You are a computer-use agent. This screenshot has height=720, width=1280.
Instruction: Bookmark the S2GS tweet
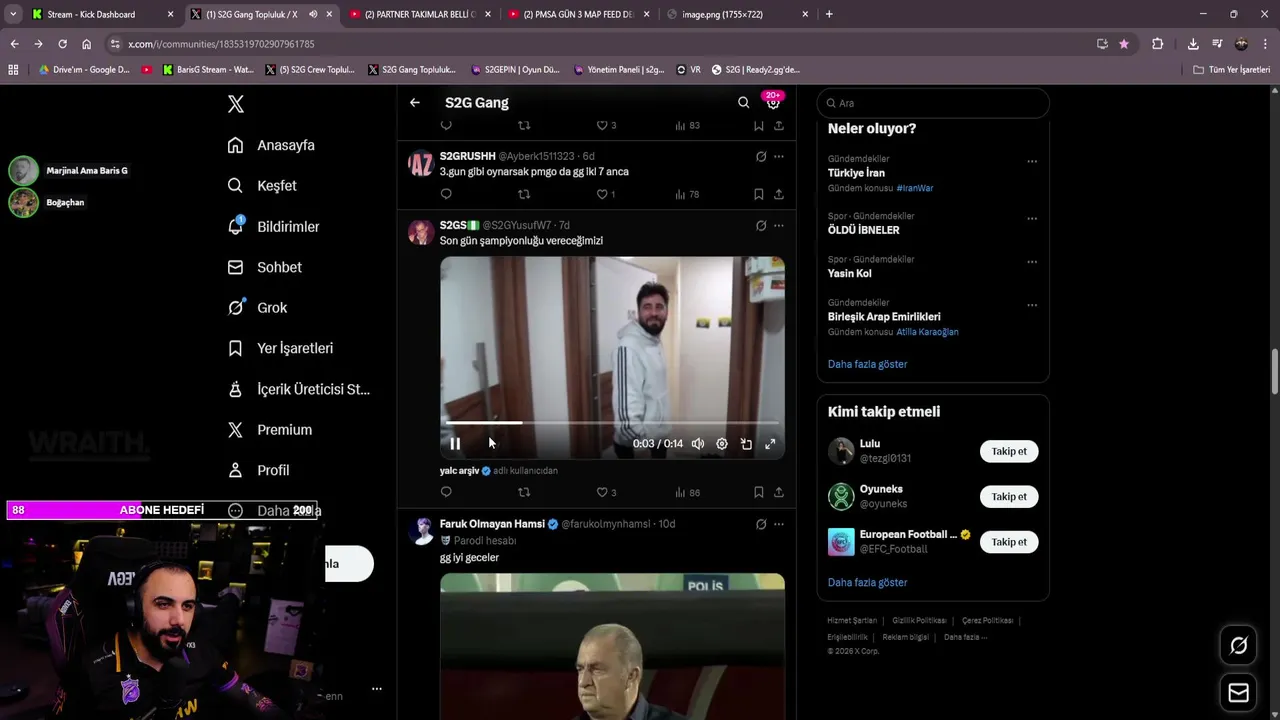[759, 492]
